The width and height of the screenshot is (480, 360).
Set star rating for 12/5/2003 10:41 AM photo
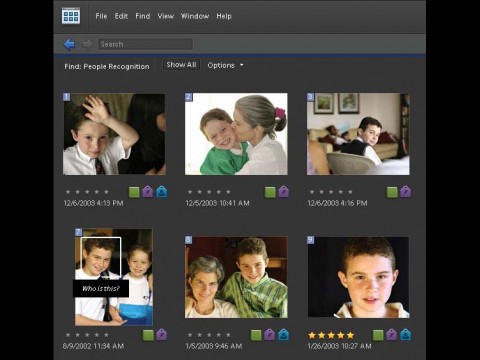pyautogui.click(x=209, y=192)
